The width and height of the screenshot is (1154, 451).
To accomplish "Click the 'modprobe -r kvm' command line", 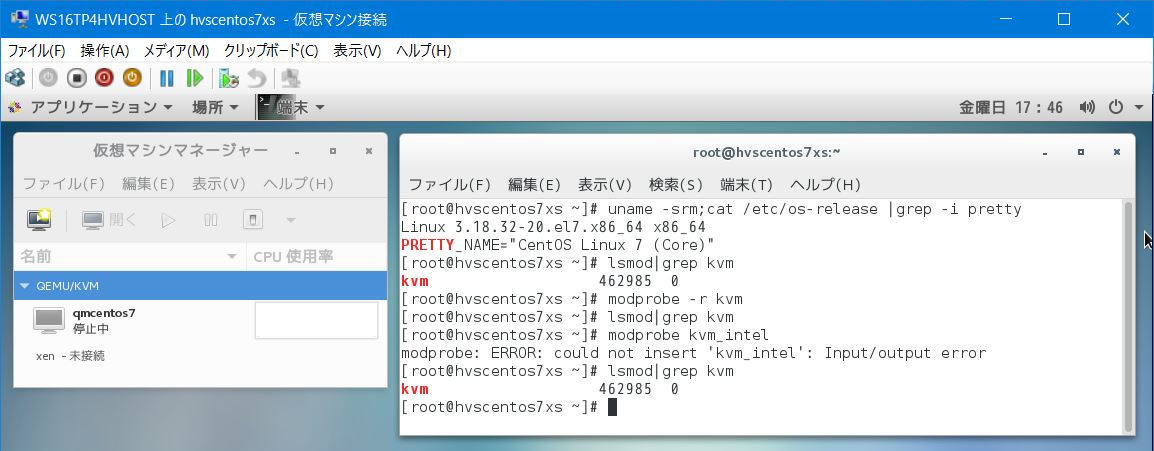I will coord(572,299).
